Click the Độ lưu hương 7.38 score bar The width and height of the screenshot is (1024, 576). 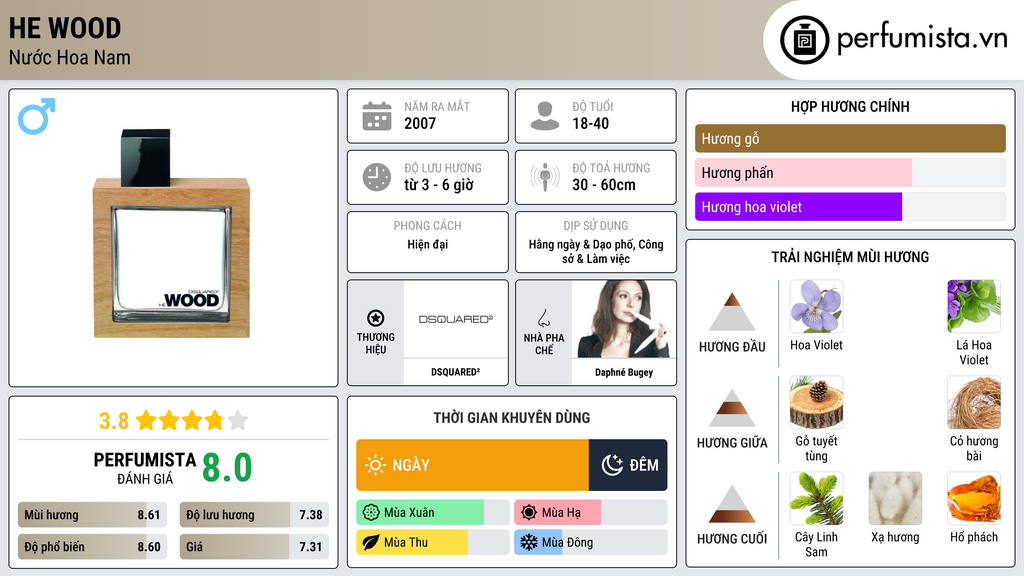[254, 515]
